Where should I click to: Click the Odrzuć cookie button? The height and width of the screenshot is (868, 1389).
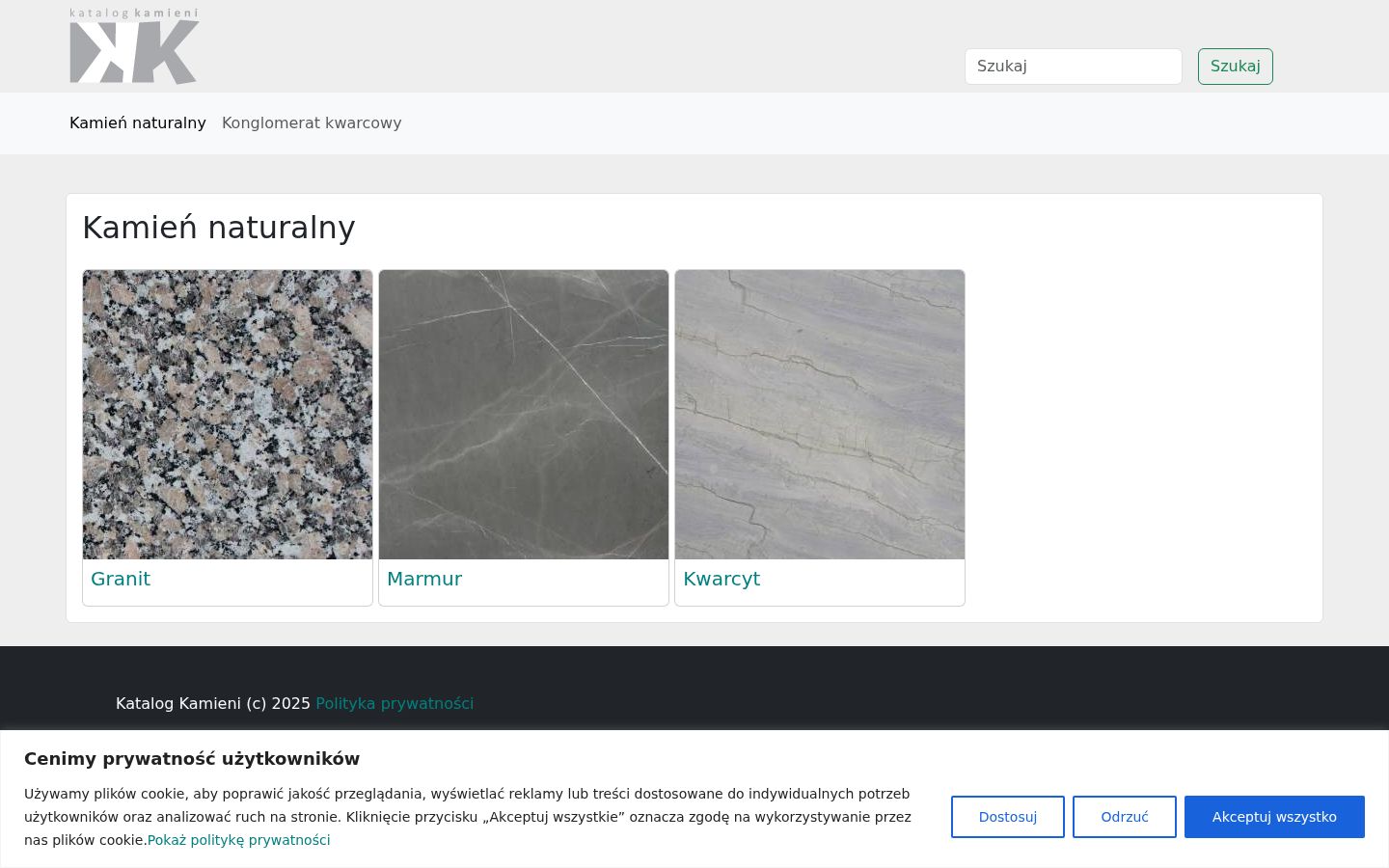1125,817
